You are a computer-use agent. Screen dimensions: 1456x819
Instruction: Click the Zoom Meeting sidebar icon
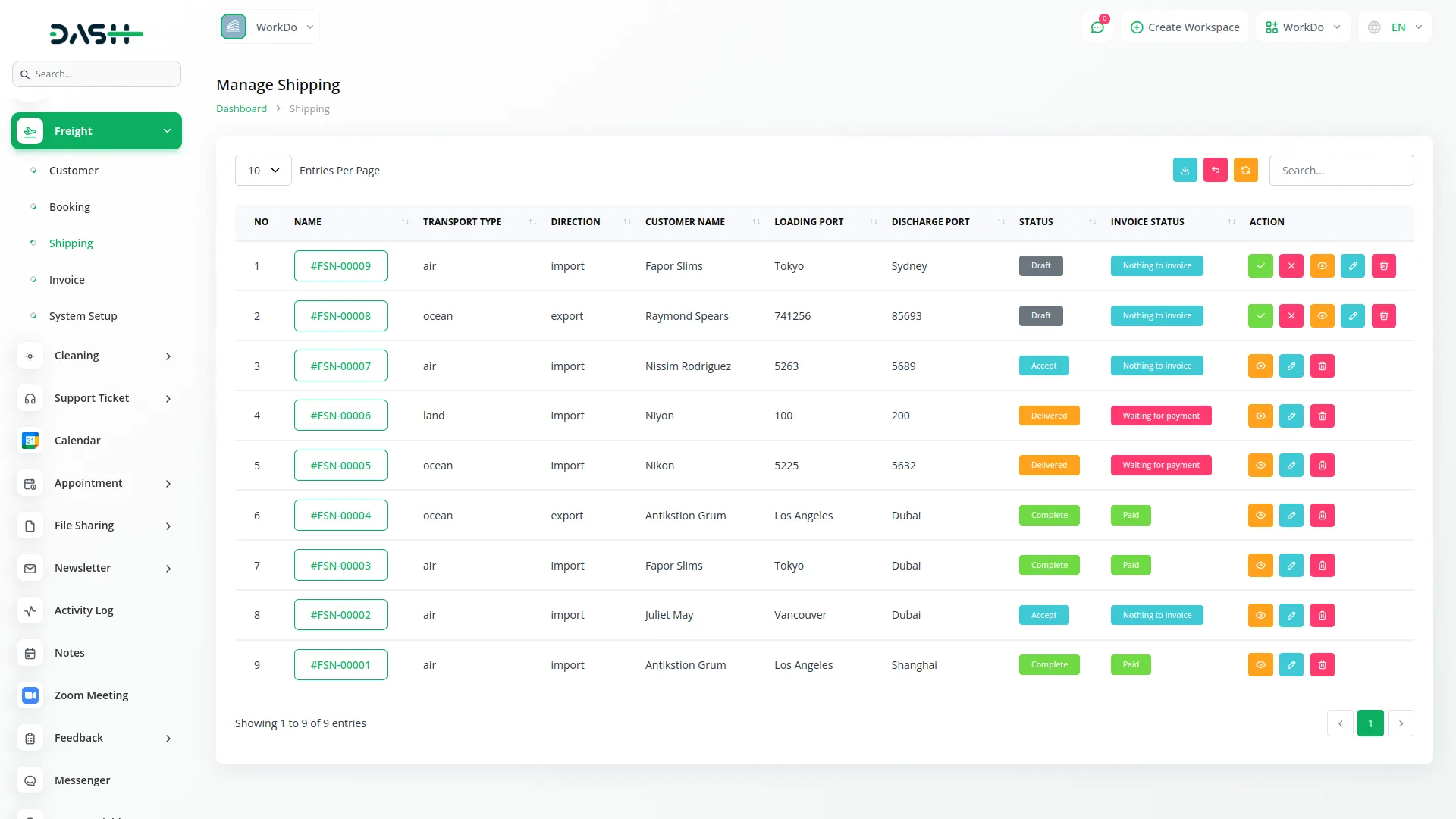tap(30, 695)
